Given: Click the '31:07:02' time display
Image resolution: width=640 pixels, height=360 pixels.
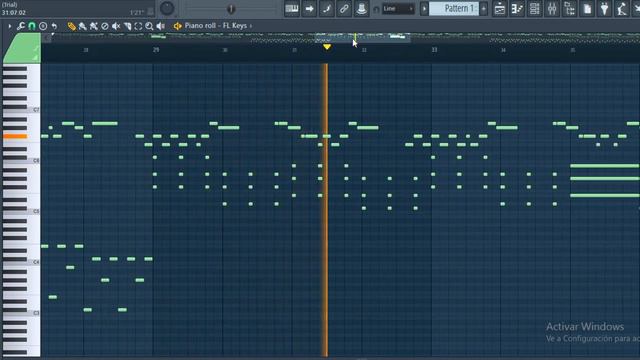Looking at the screenshot, I should [x=13, y=13].
